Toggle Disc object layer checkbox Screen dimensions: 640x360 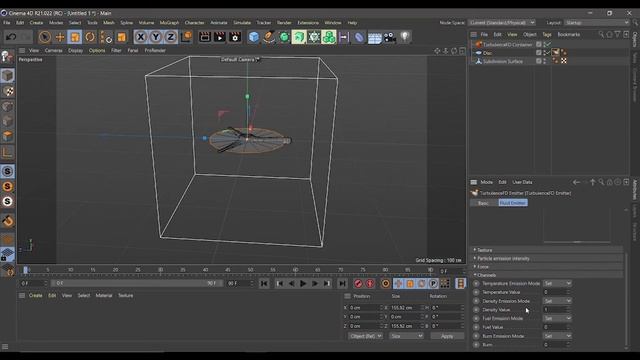click(x=539, y=53)
